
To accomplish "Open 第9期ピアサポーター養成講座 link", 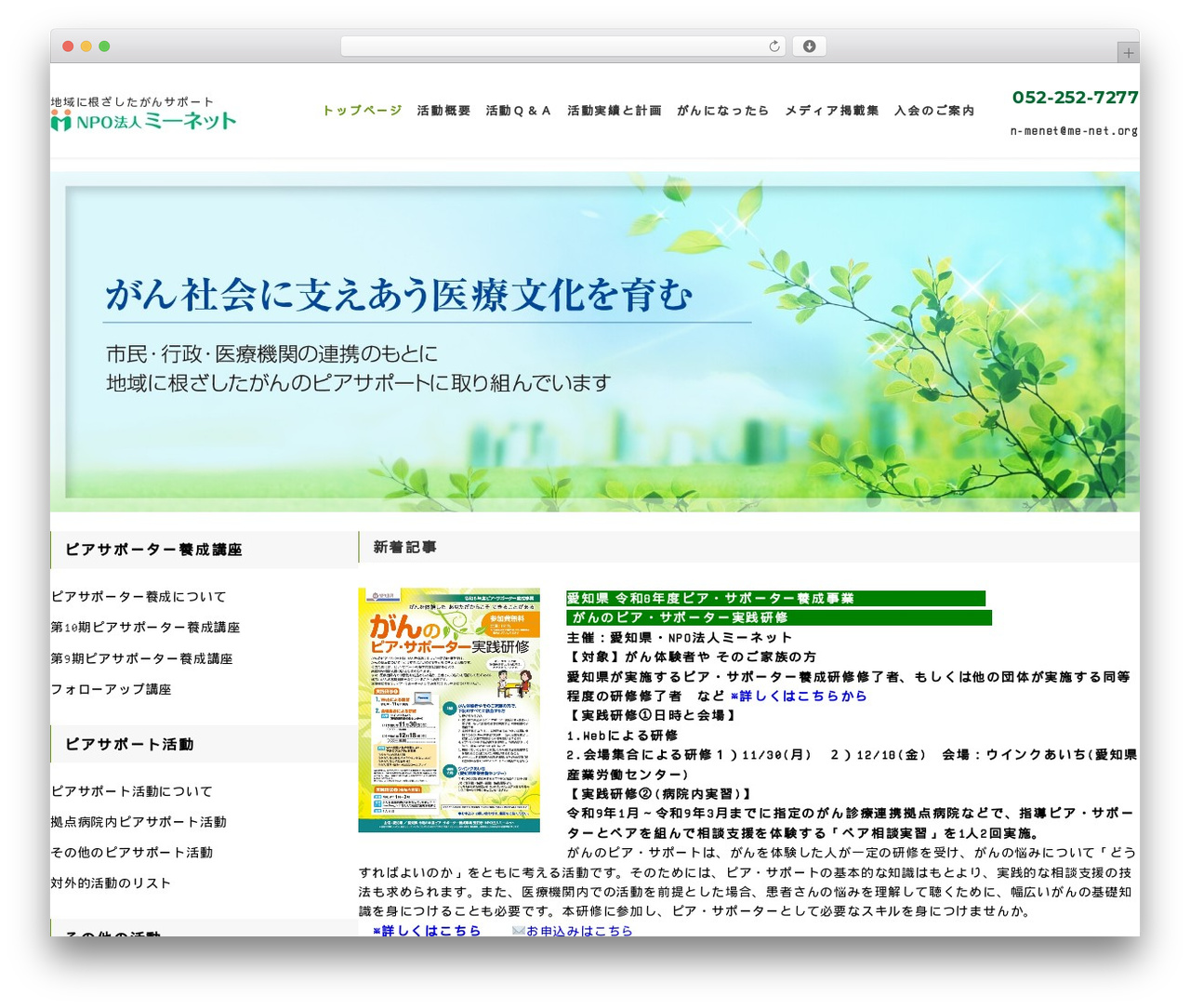I will 142,658.
